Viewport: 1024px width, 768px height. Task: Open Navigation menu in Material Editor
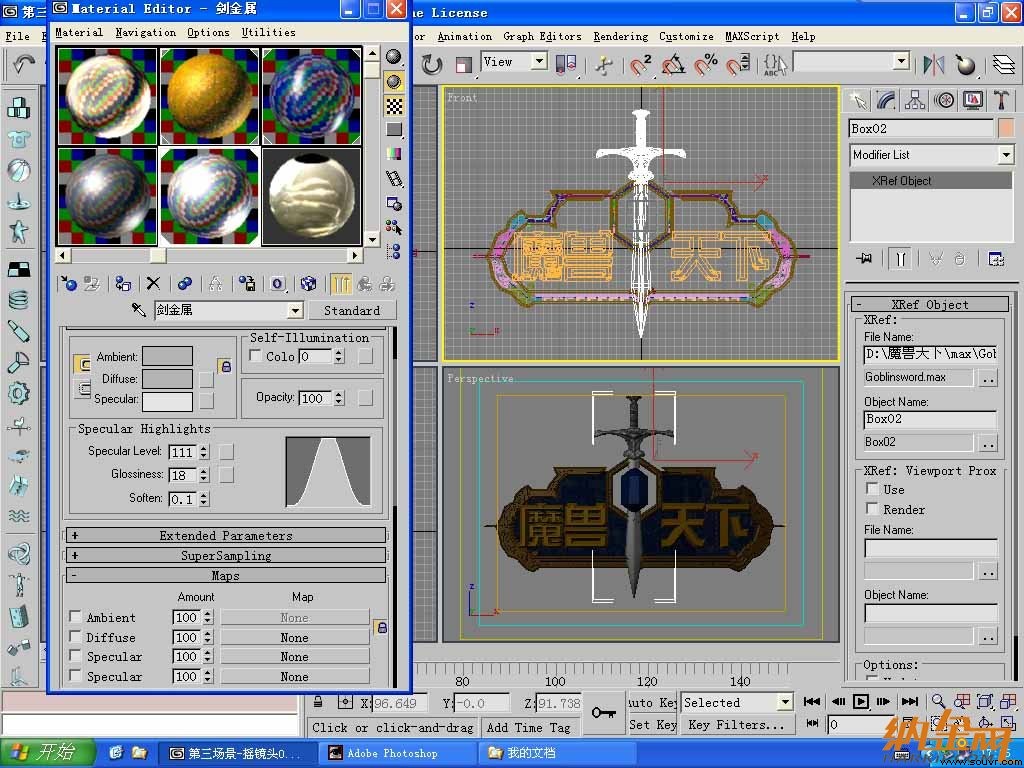pos(146,32)
